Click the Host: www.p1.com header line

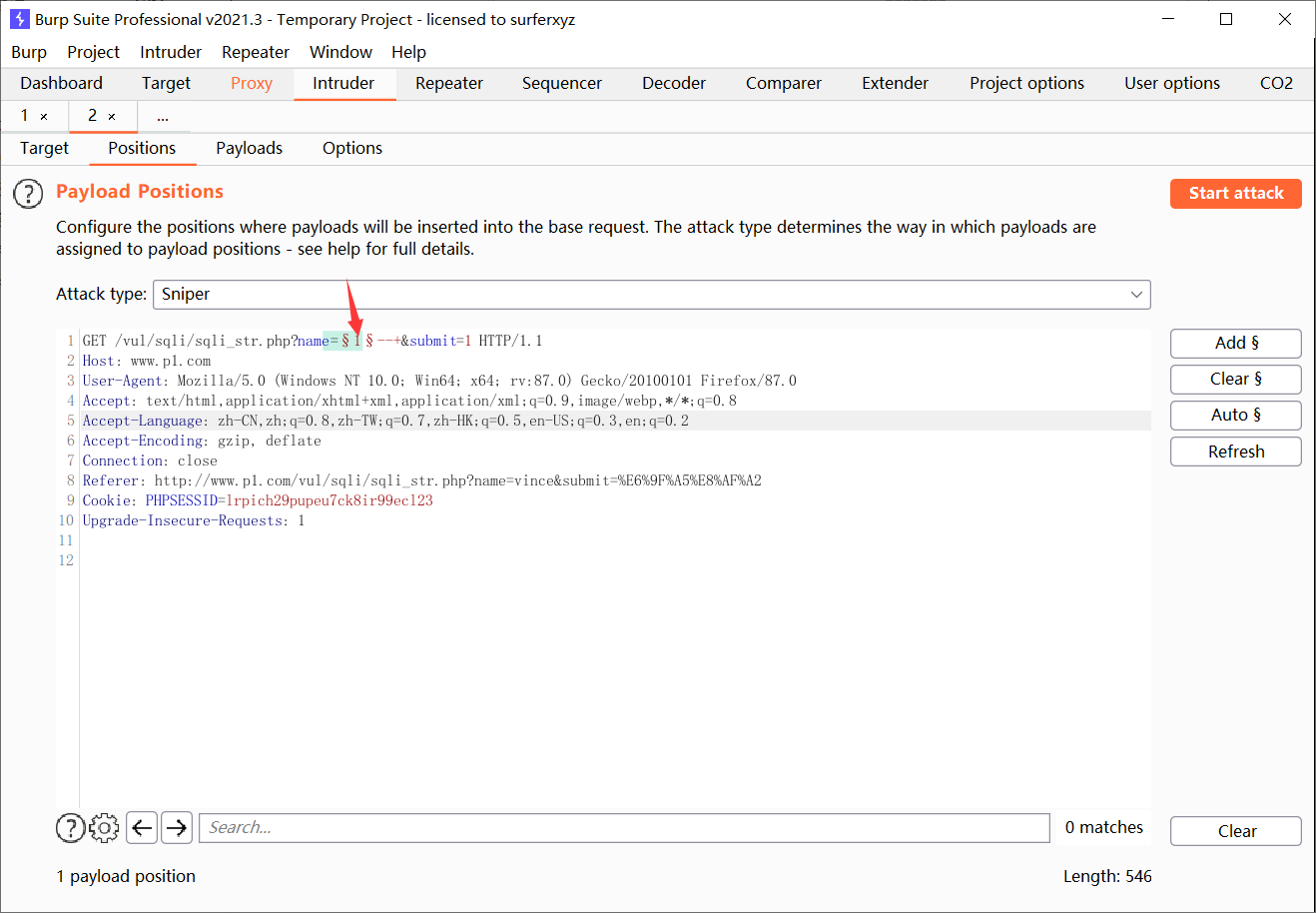[x=147, y=361]
